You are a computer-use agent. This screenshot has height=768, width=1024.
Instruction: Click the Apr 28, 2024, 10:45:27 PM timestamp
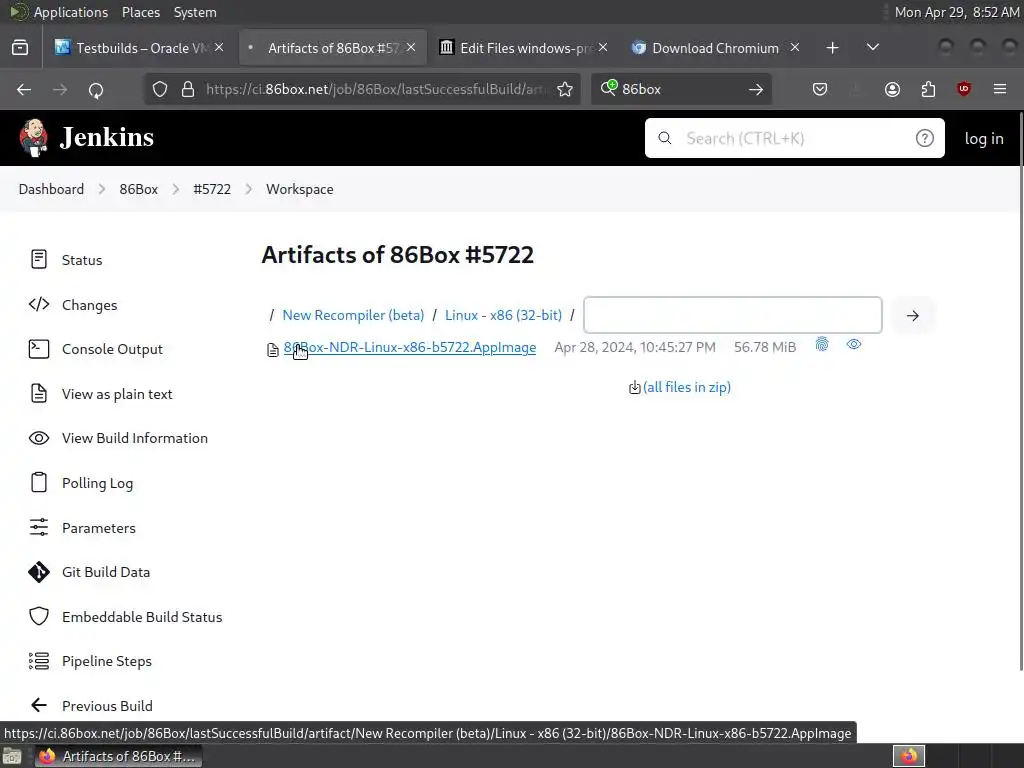click(x=635, y=347)
